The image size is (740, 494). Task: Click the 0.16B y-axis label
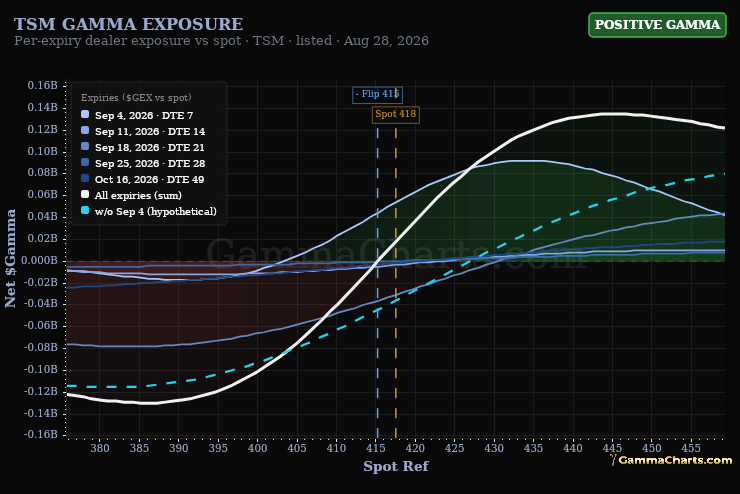(x=42, y=85)
